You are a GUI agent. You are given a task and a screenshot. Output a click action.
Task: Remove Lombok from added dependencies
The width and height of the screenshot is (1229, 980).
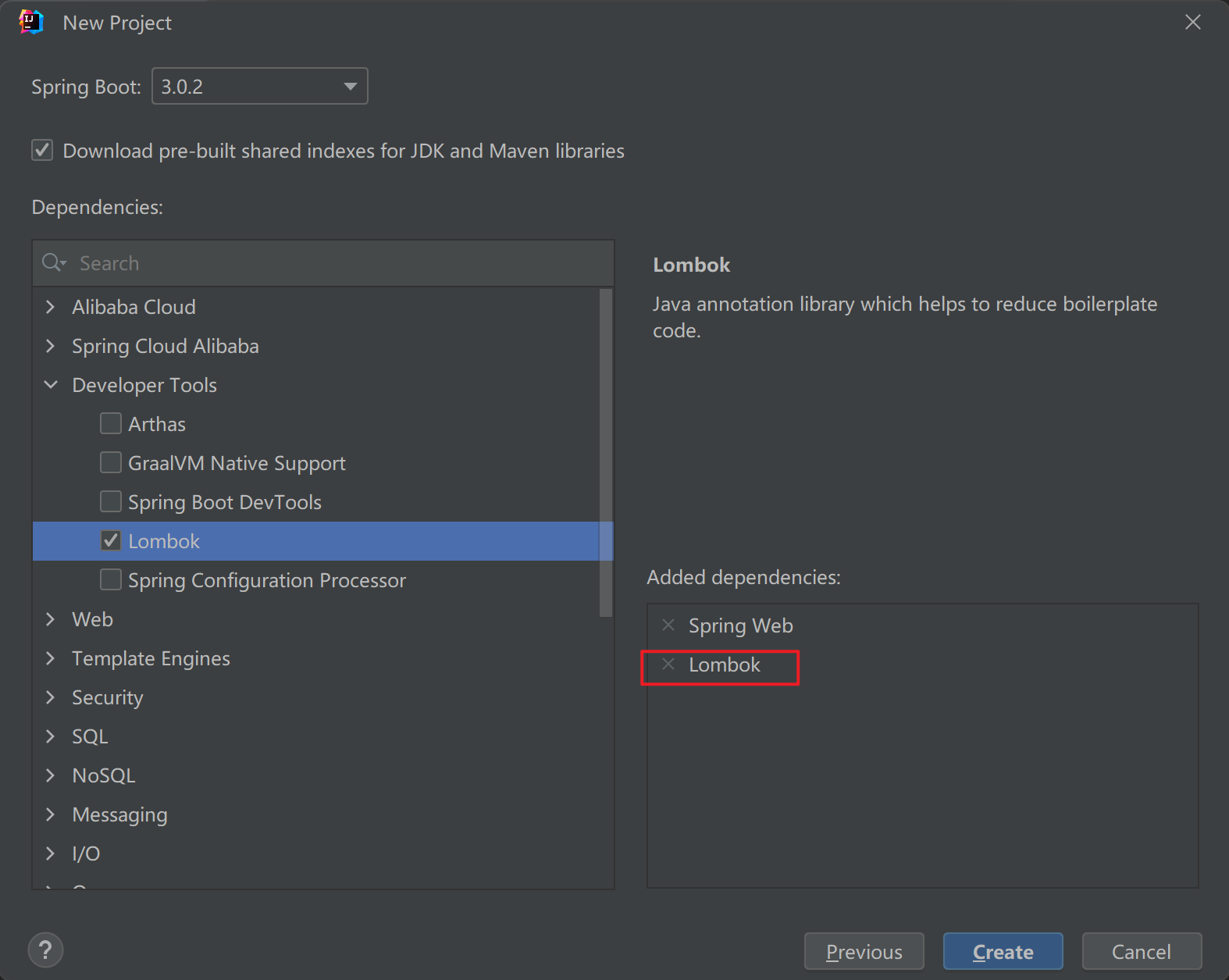pyautogui.click(x=668, y=664)
